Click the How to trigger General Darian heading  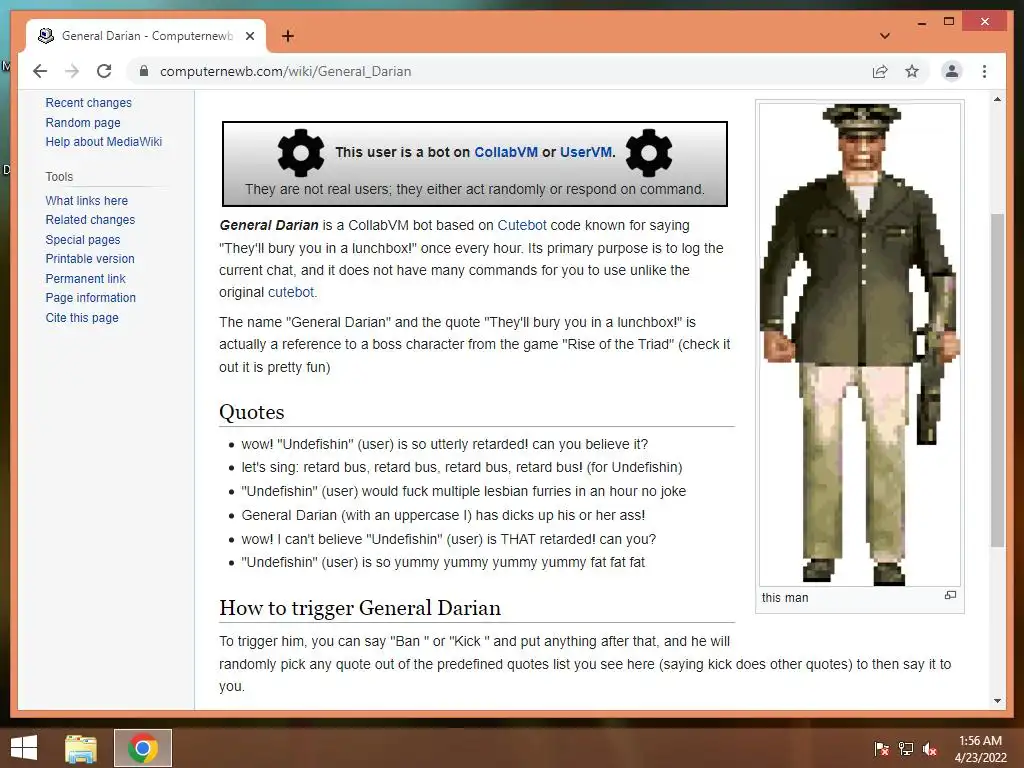click(x=360, y=608)
